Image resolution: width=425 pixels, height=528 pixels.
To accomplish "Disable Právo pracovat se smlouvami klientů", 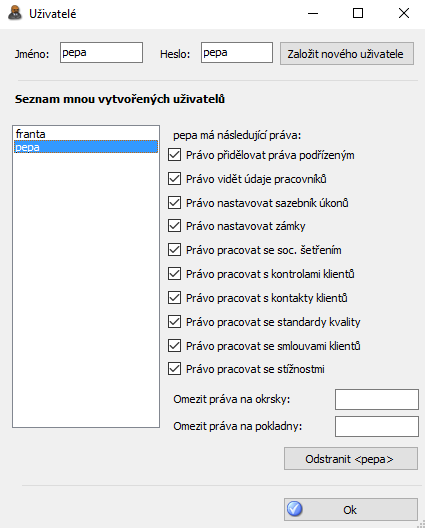I will pyautogui.click(x=174, y=346).
